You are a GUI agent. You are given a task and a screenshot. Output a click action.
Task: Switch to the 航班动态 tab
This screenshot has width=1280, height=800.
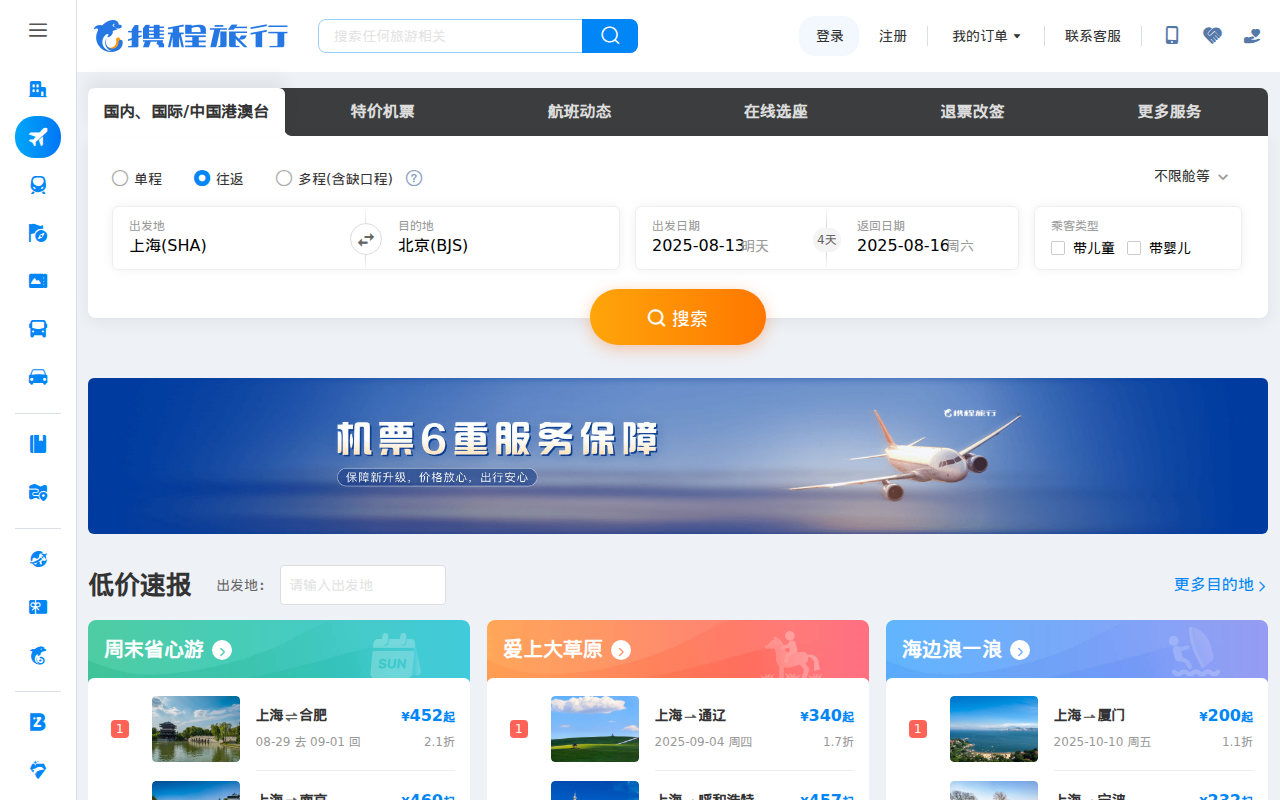(x=579, y=112)
